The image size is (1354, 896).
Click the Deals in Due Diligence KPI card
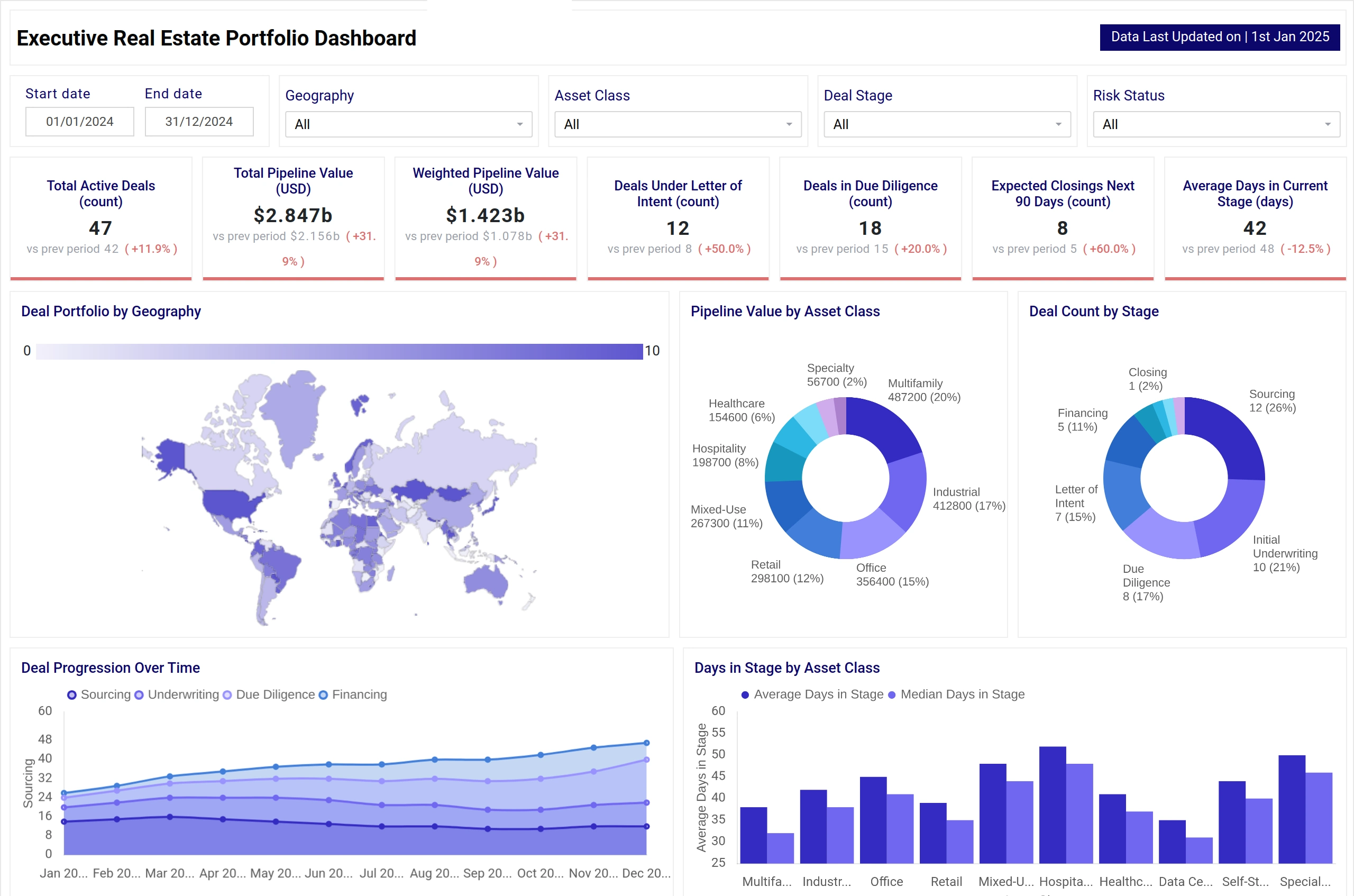[x=870, y=217]
